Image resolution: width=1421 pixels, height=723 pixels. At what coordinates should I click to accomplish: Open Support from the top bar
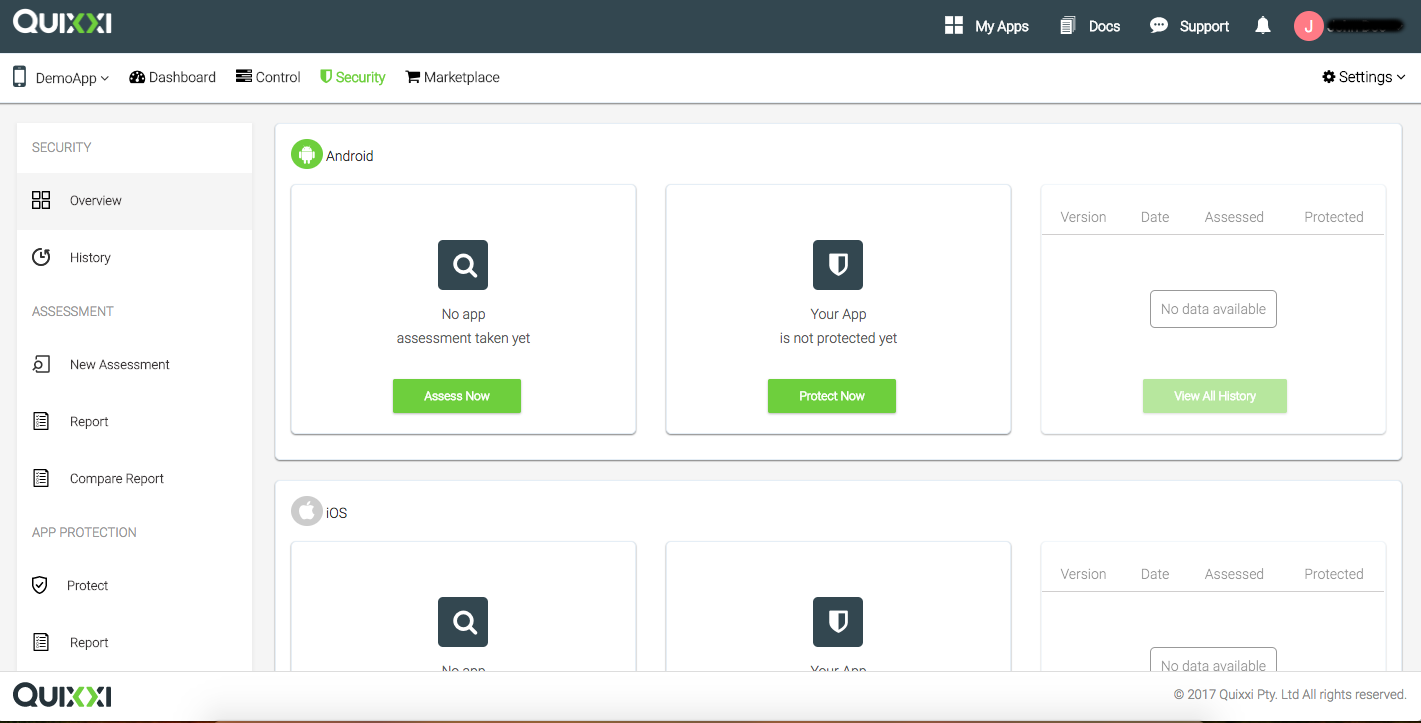coord(1189,26)
